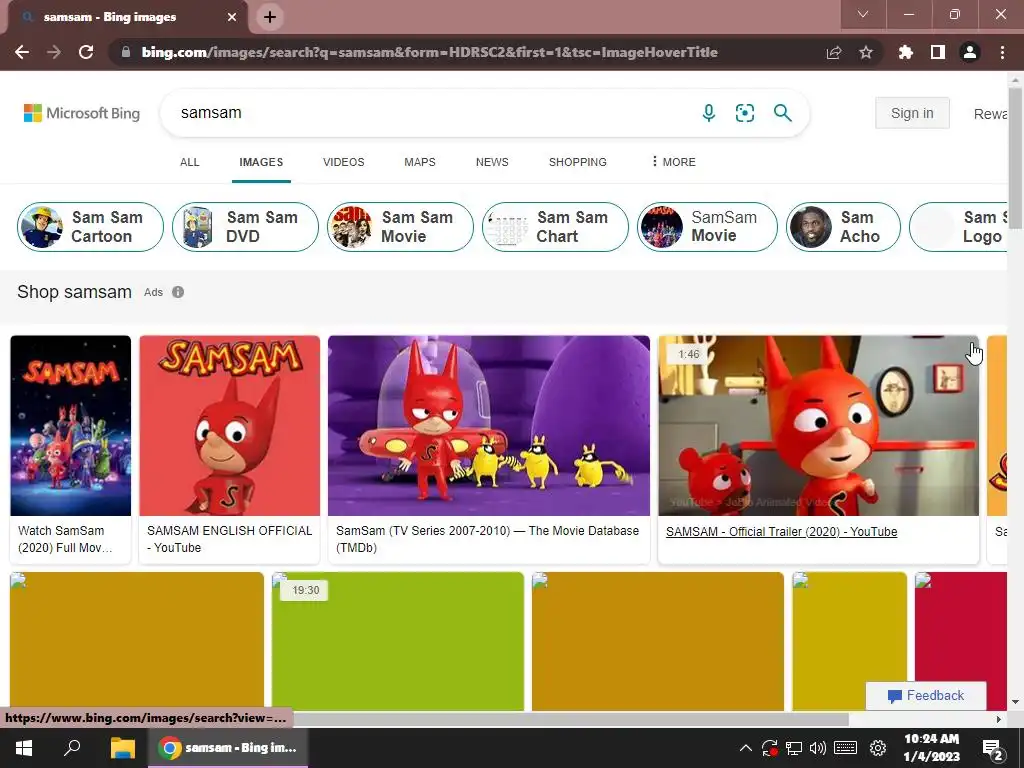The image size is (1024, 768).
Task: Open File Explorer from the taskbar
Action: tap(122, 748)
